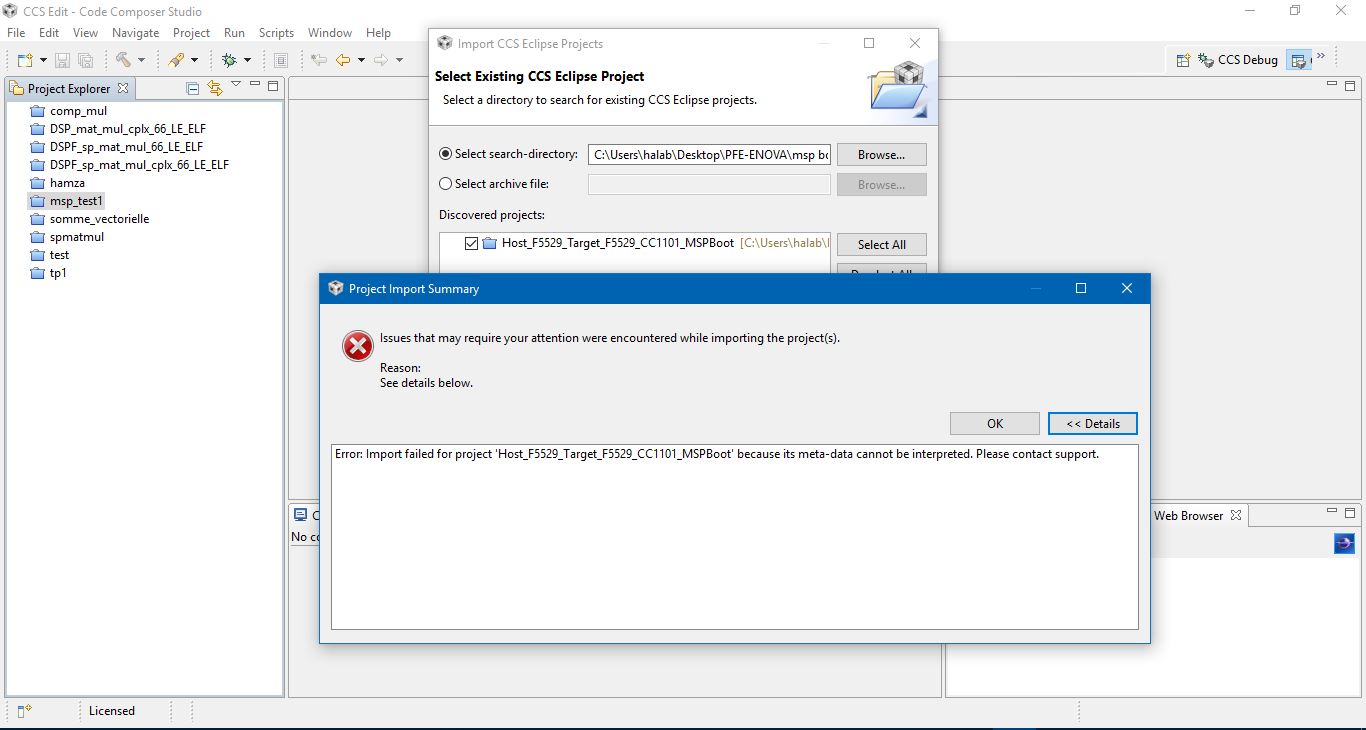Screen dimensions: 1366x730
Task: Click the Save toolbar icon
Action: 62,60
